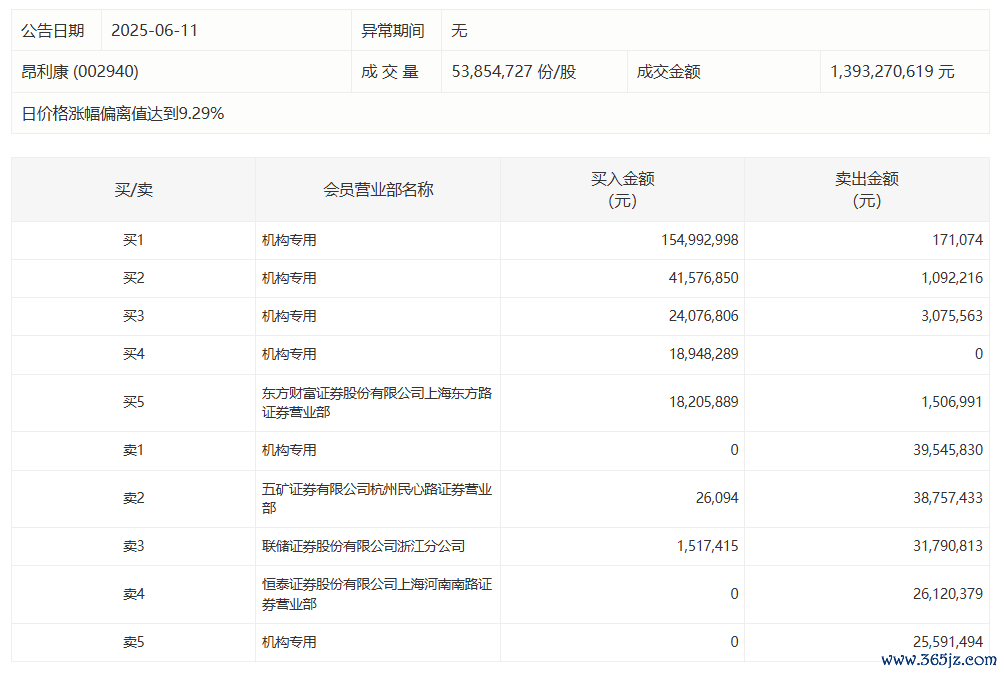Select buy amount 24,076,806
The image size is (1004, 675).
coord(703,316)
